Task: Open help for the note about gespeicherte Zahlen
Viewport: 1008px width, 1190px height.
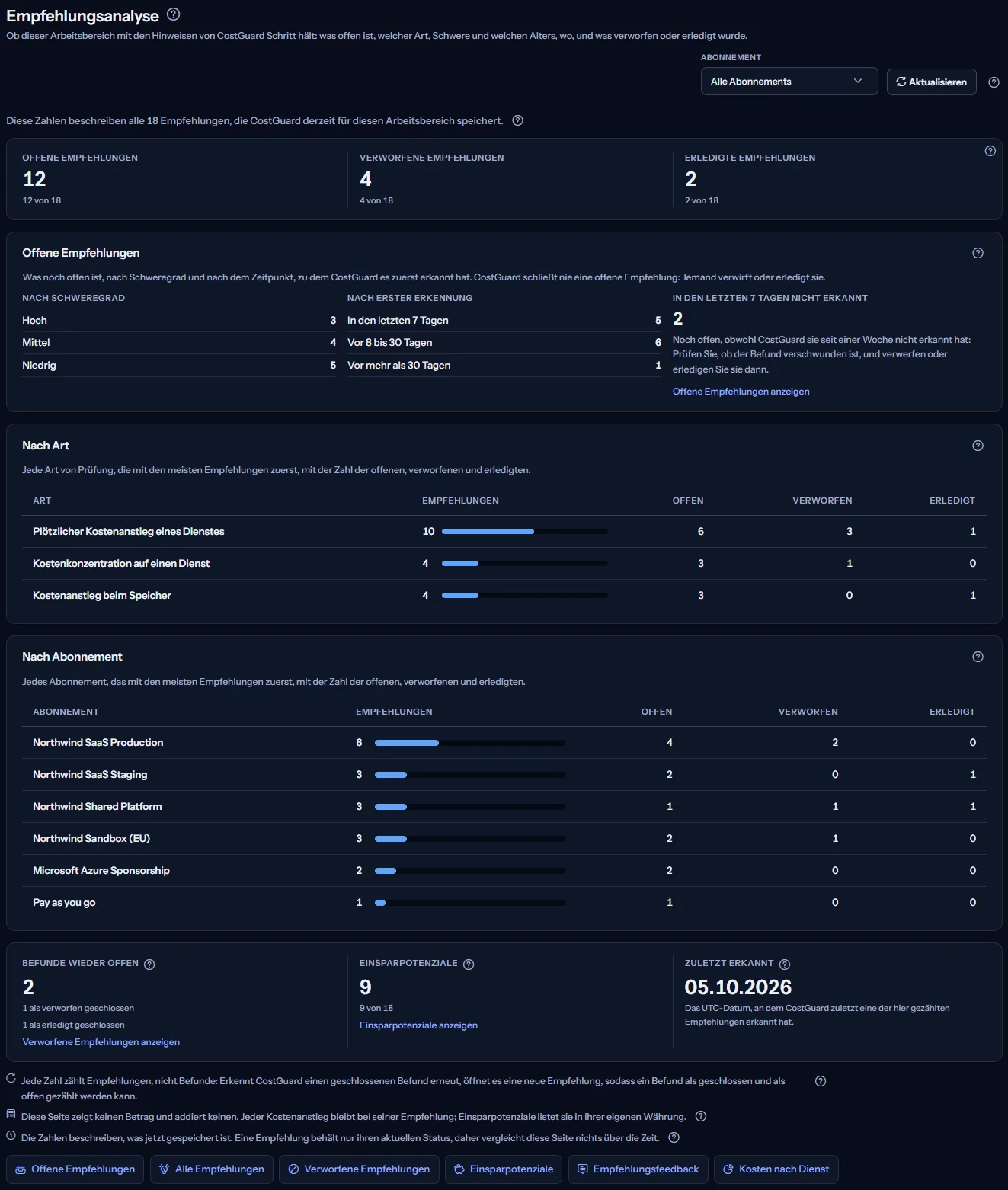Action: tap(674, 1137)
